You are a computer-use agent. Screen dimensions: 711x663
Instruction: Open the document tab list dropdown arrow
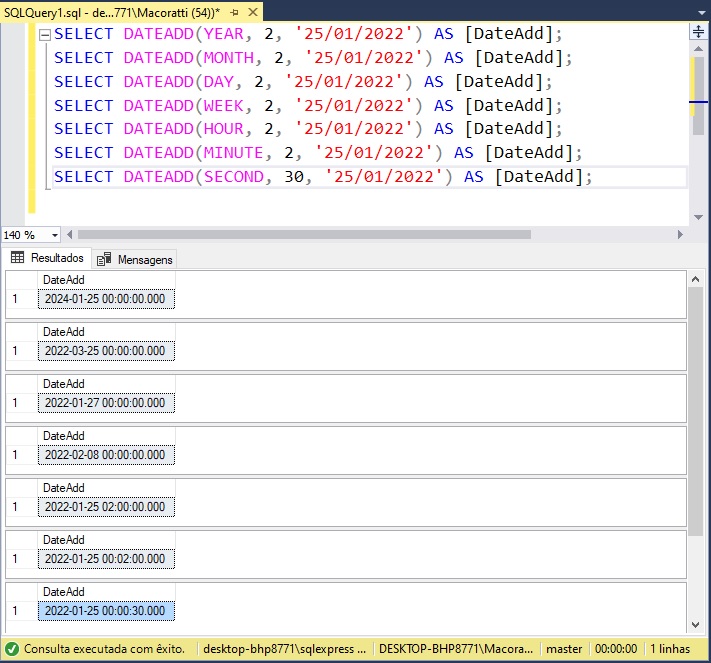click(x=702, y=13)
